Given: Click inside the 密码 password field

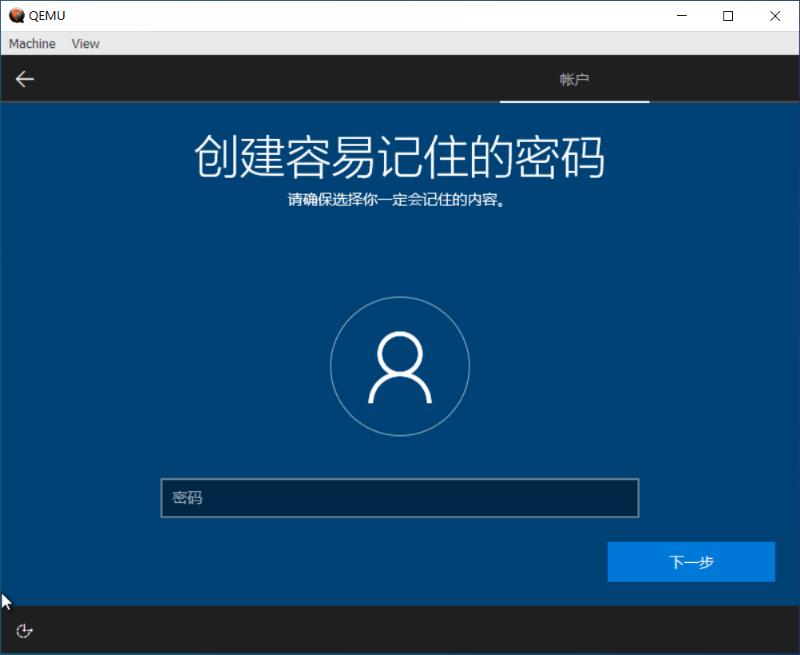Looking at the screenshot, I should pyautogui.click(x=400, y=497).
